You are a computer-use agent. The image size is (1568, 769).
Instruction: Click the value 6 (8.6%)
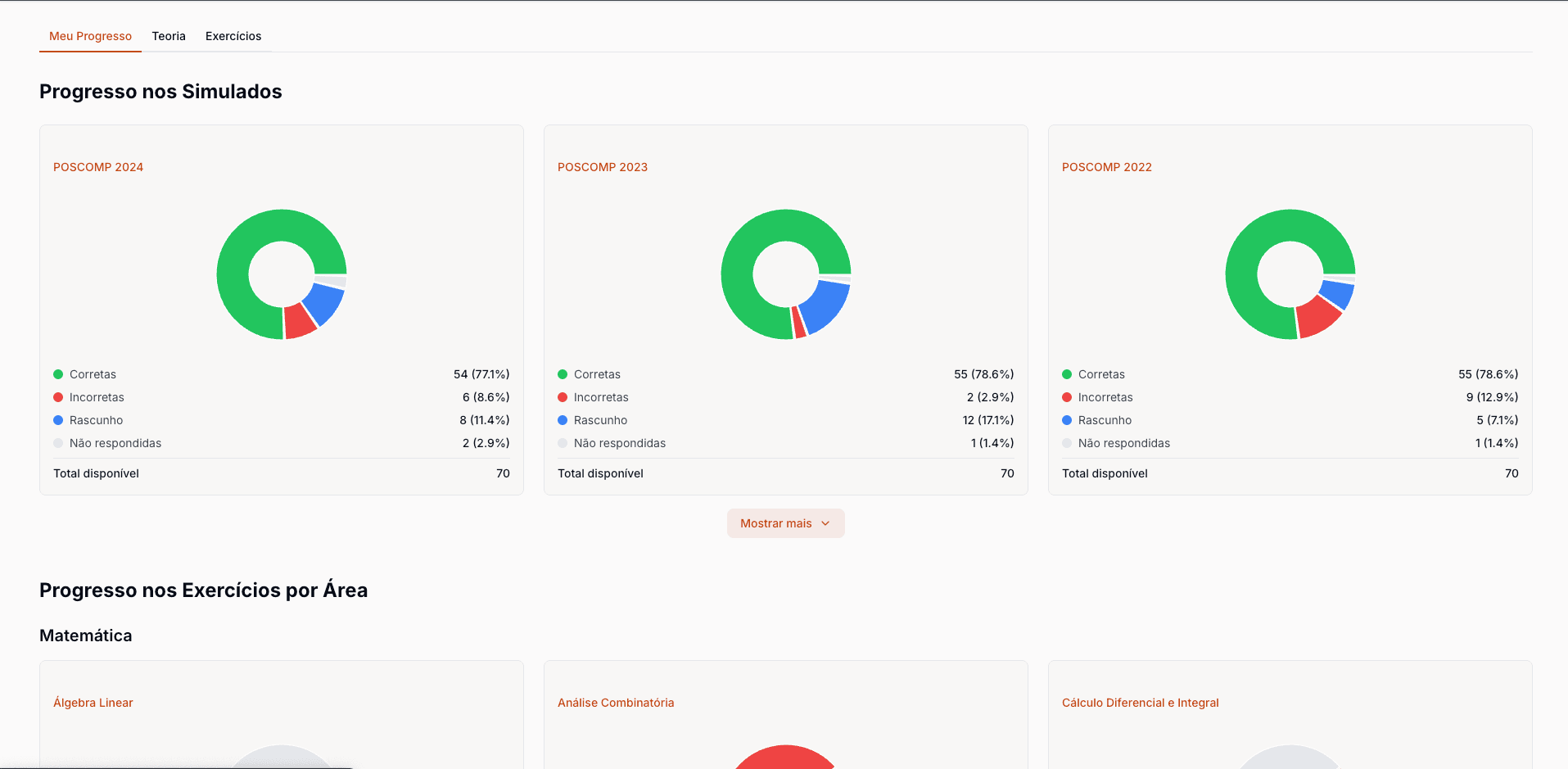pyautogui.click(x=486, y=397)
